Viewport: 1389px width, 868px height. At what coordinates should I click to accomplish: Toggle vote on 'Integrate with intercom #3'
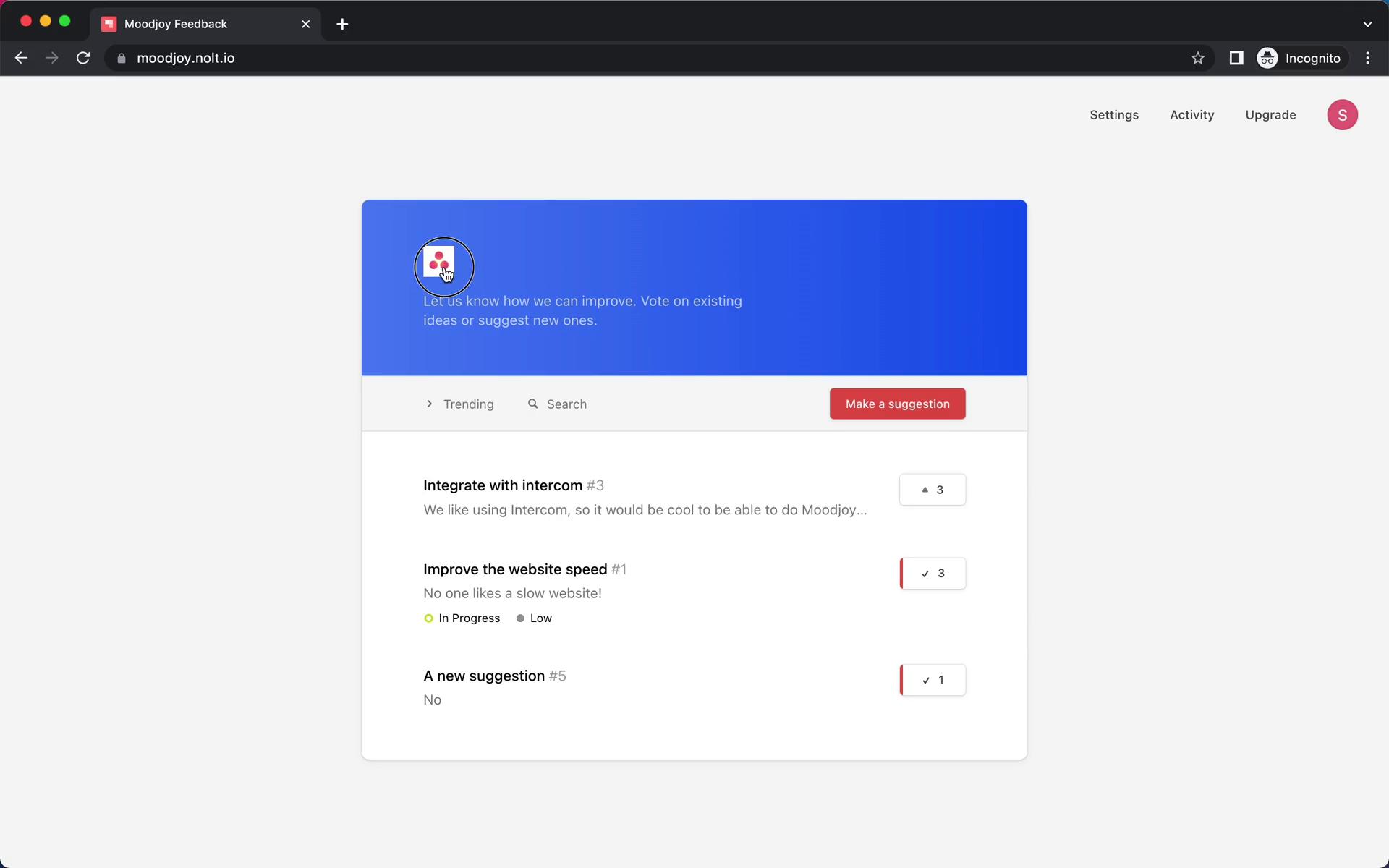[932, 489]
